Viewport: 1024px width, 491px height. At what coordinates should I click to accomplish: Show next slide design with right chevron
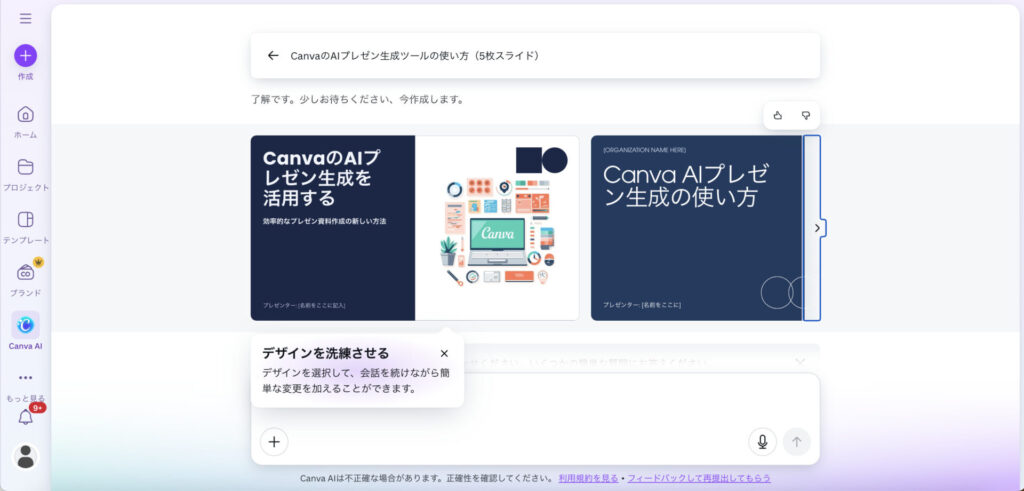[817, 228]
